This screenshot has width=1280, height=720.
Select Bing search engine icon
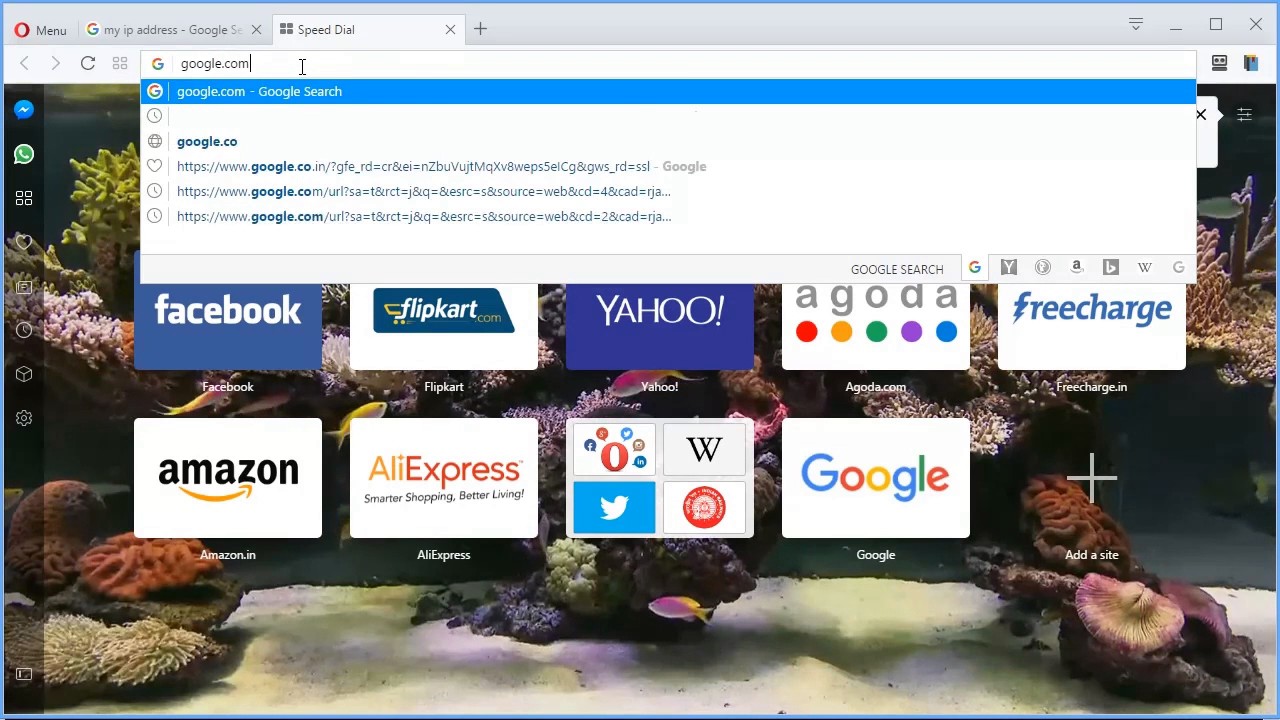1111,267
